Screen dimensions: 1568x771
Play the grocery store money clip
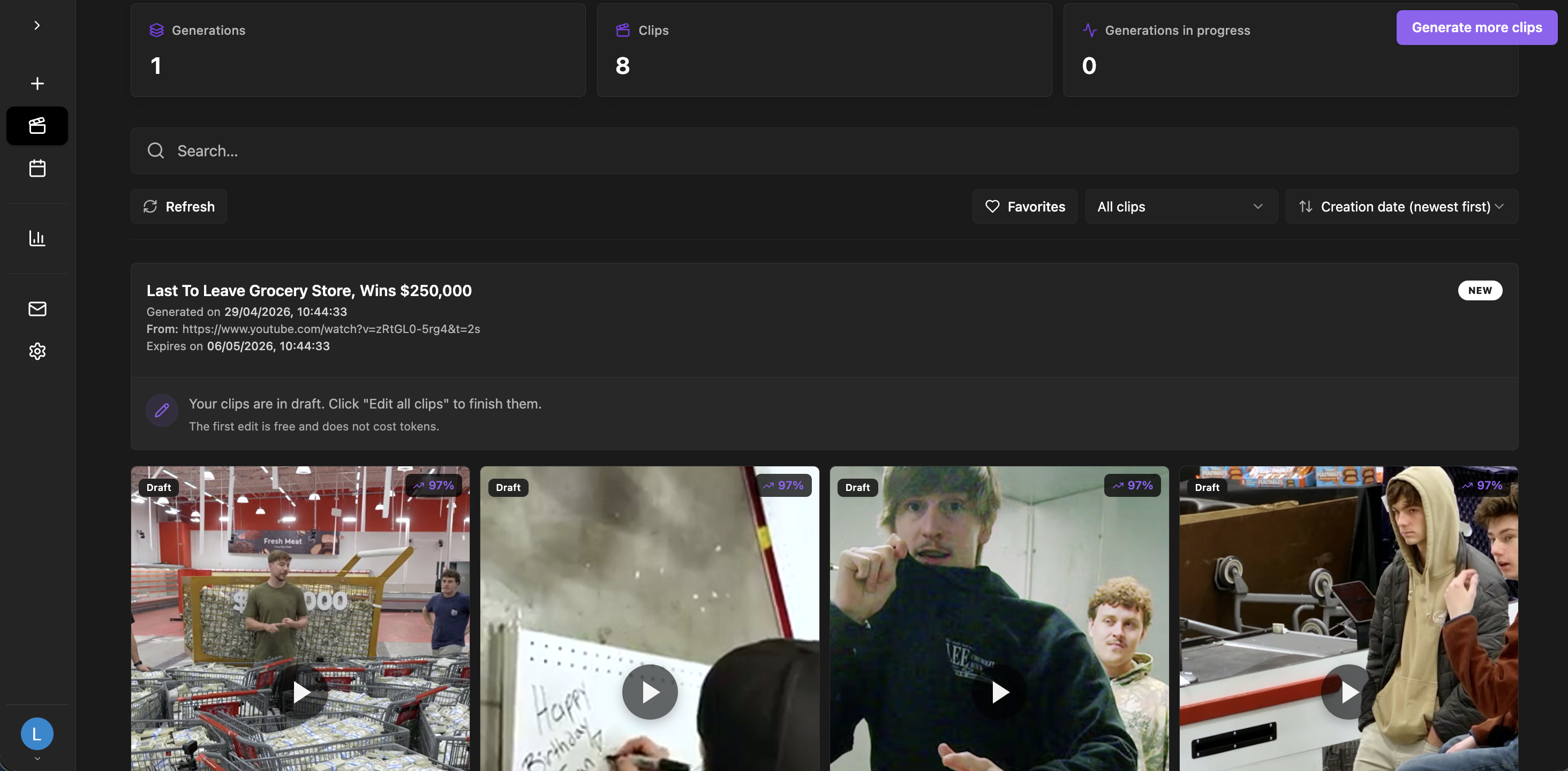(300, 691)
